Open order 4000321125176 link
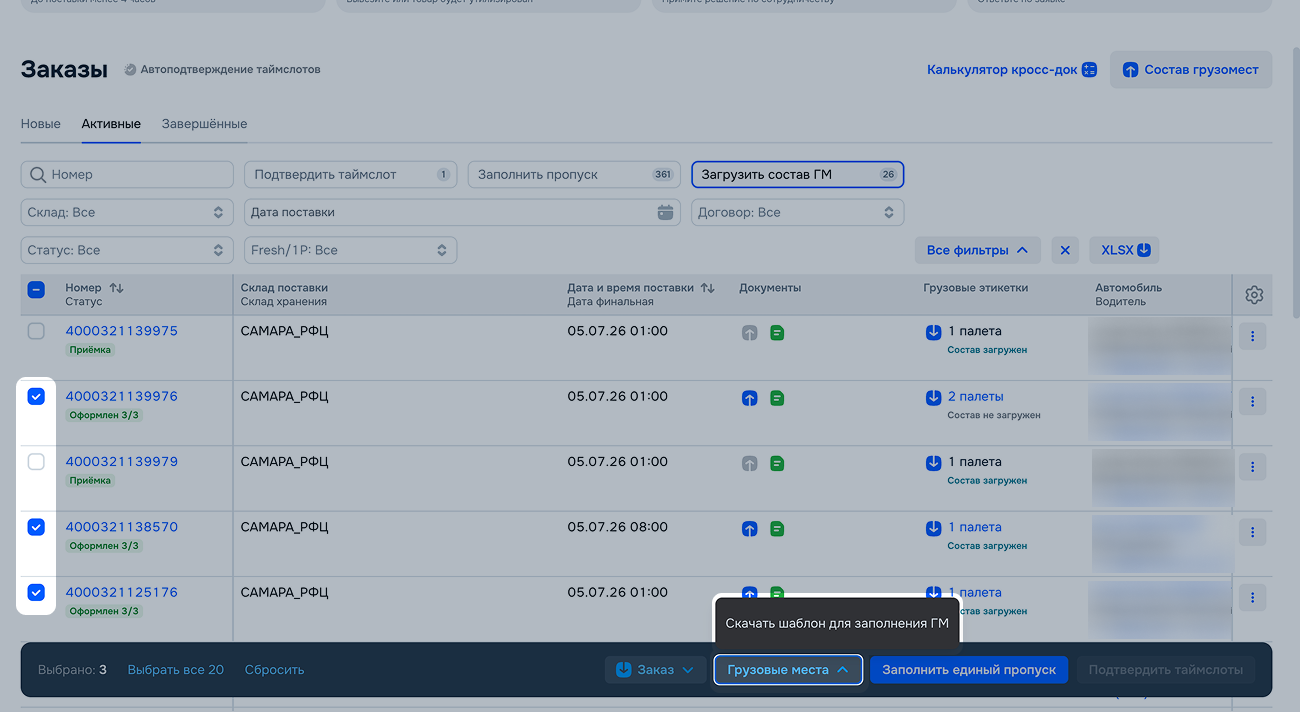 [x=122, y=592]
